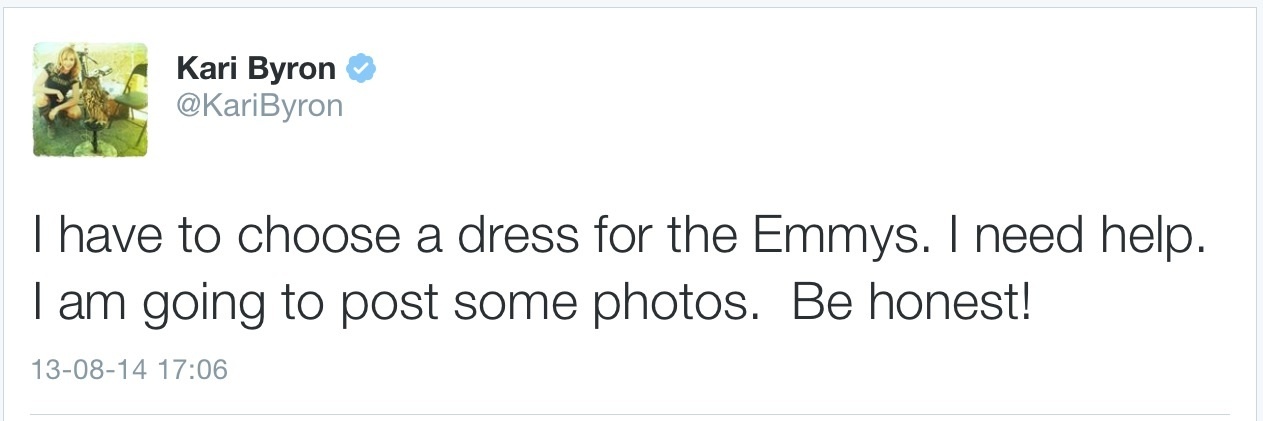Click the @KariByron handle
Viewport: 1263px width, 421px height.
point(259,105)
